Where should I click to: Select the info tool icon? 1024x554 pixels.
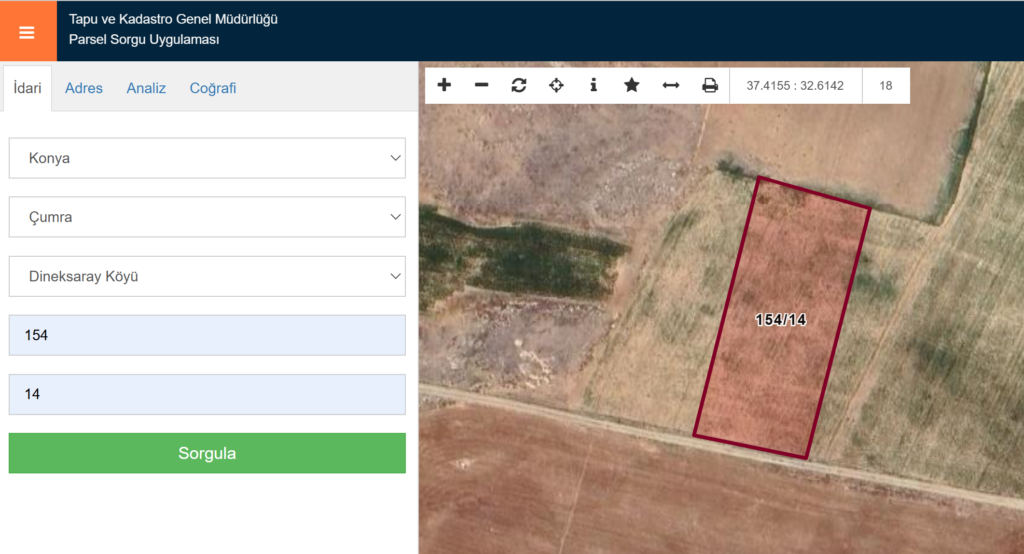594,85
